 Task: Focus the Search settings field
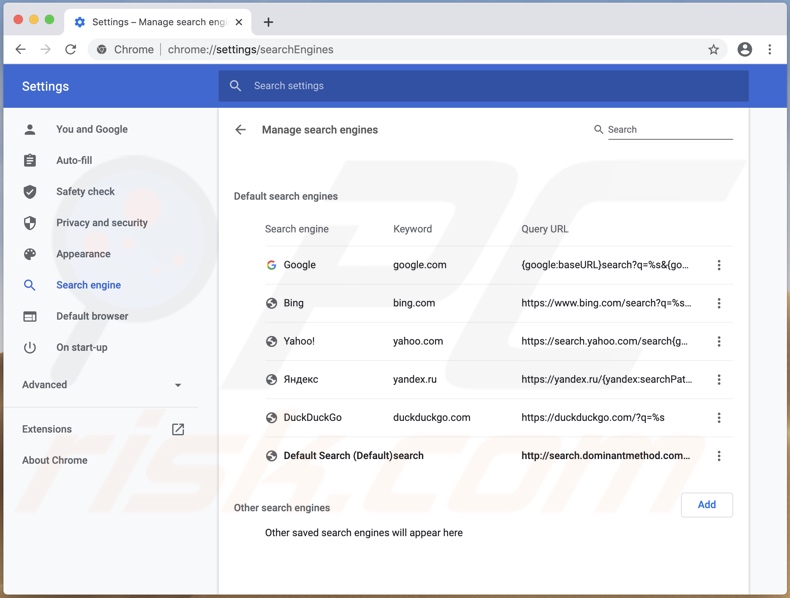coord(483,86)
